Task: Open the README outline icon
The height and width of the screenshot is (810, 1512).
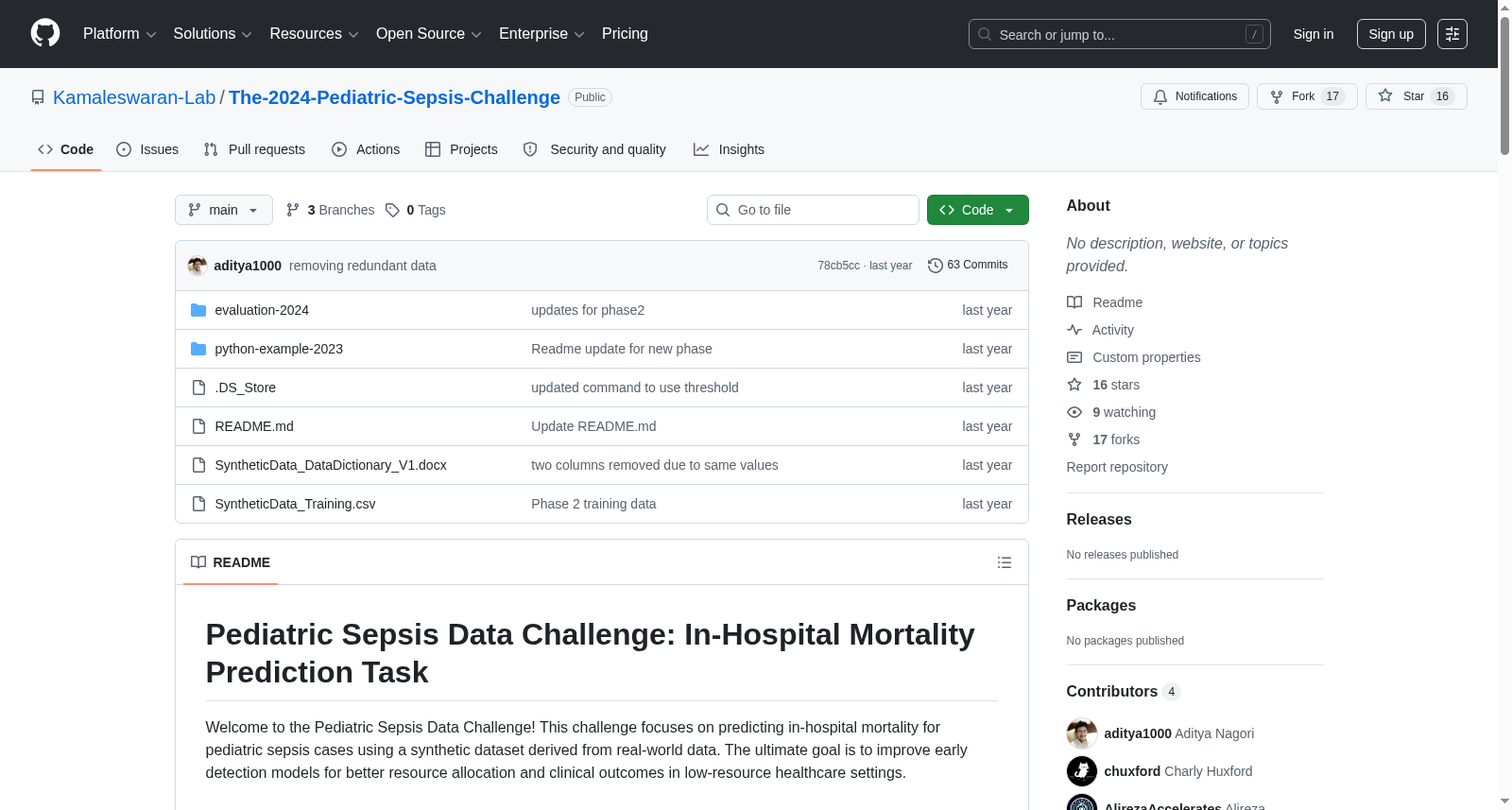Action: click(1005, 562)
